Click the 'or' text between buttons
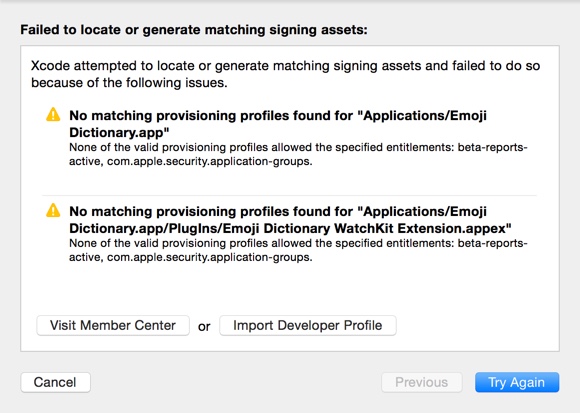This screenshot has height=413, width=580. 204,326
